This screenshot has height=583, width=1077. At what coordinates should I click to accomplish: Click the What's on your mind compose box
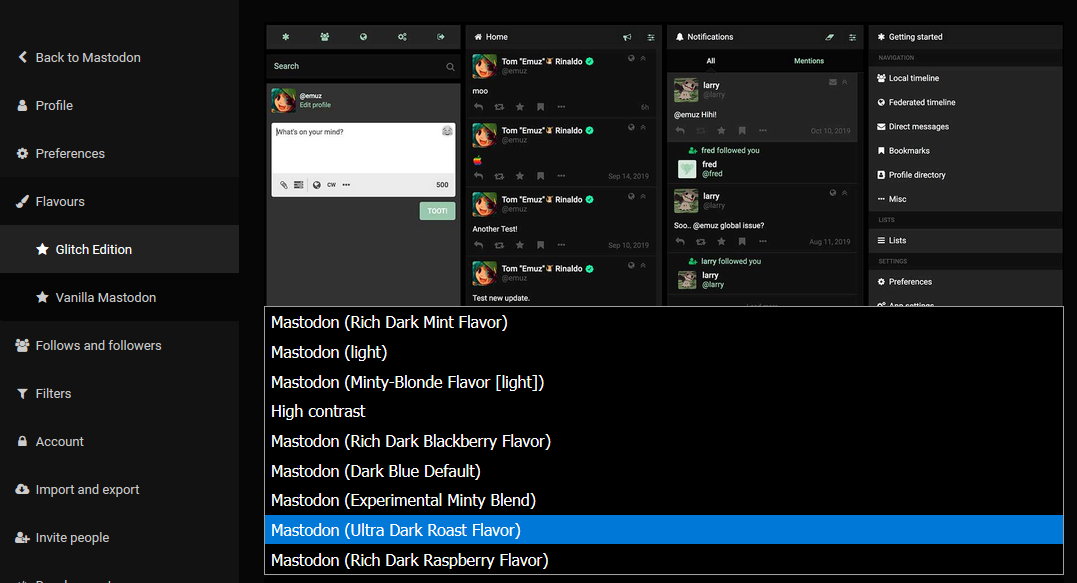(363, 148)
